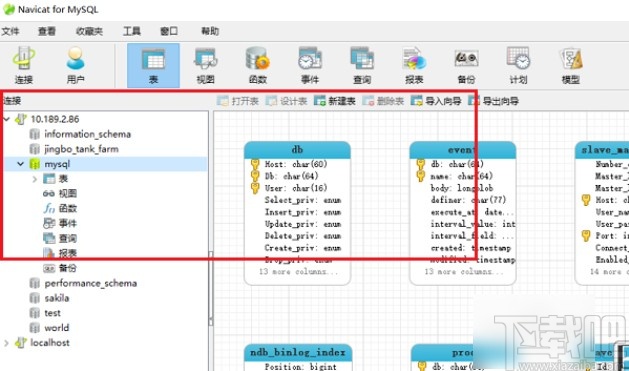Select 查询 (Queries) under mysql
Screen dimensions: 629x371
(67, 238)
